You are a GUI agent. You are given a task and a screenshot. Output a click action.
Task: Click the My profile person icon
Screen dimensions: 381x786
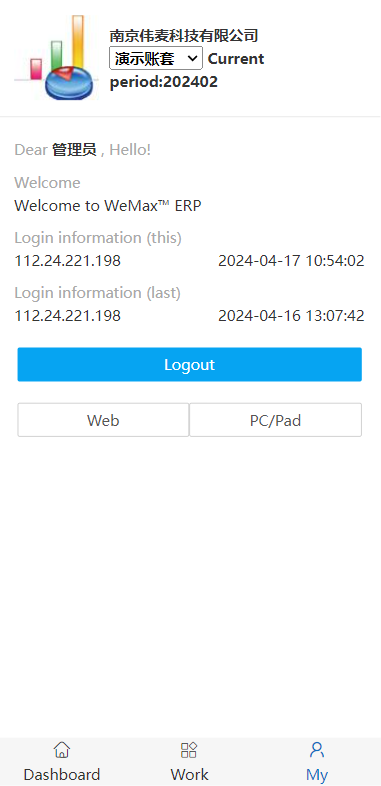point(317,750)
